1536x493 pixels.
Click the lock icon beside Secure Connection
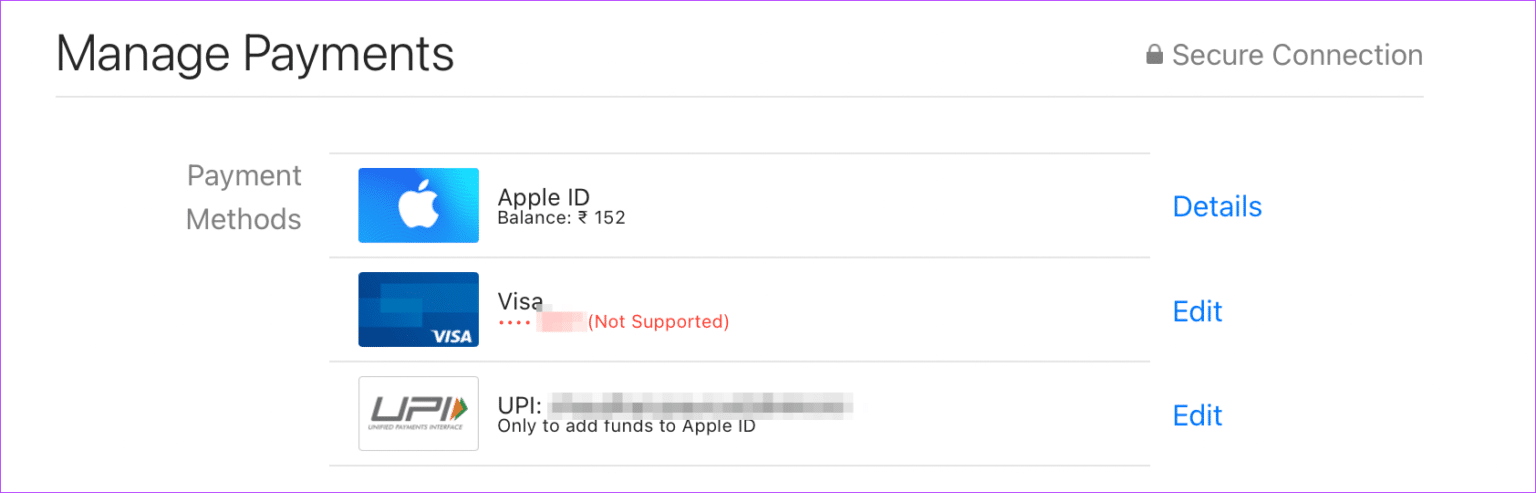(x=1154, y=55)
